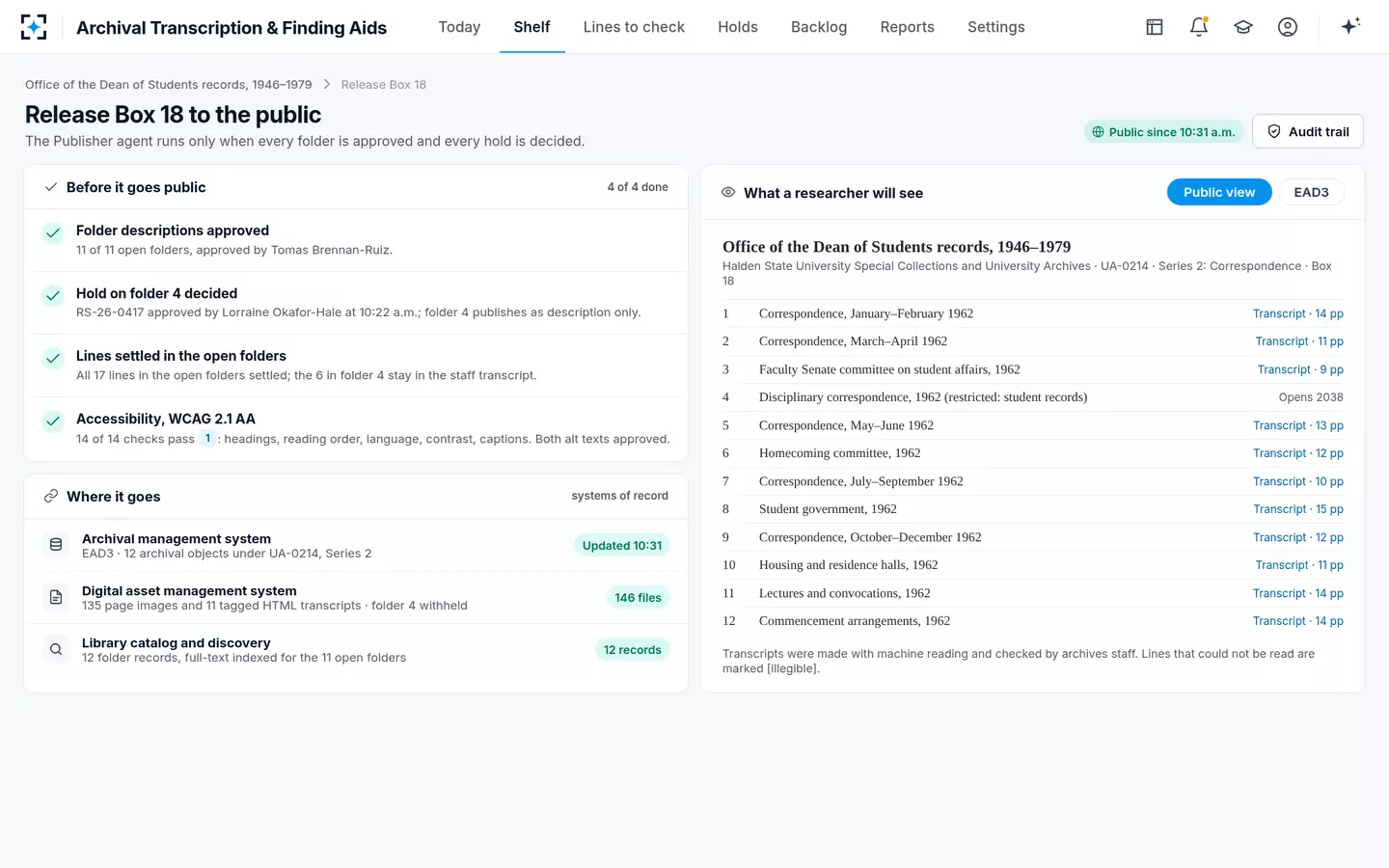
Task: Launch the sparkle AI assistant icon
Action: click(x=1350, y=26)
